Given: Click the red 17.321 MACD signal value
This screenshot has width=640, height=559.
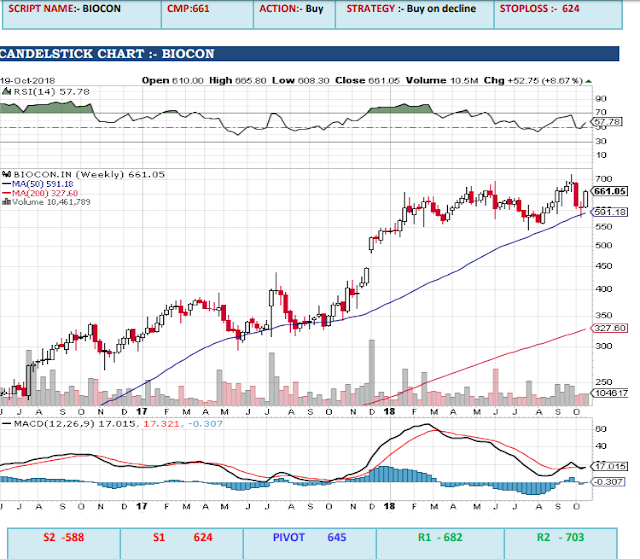Looking at the screenshot, I should (x=161, y=424).
